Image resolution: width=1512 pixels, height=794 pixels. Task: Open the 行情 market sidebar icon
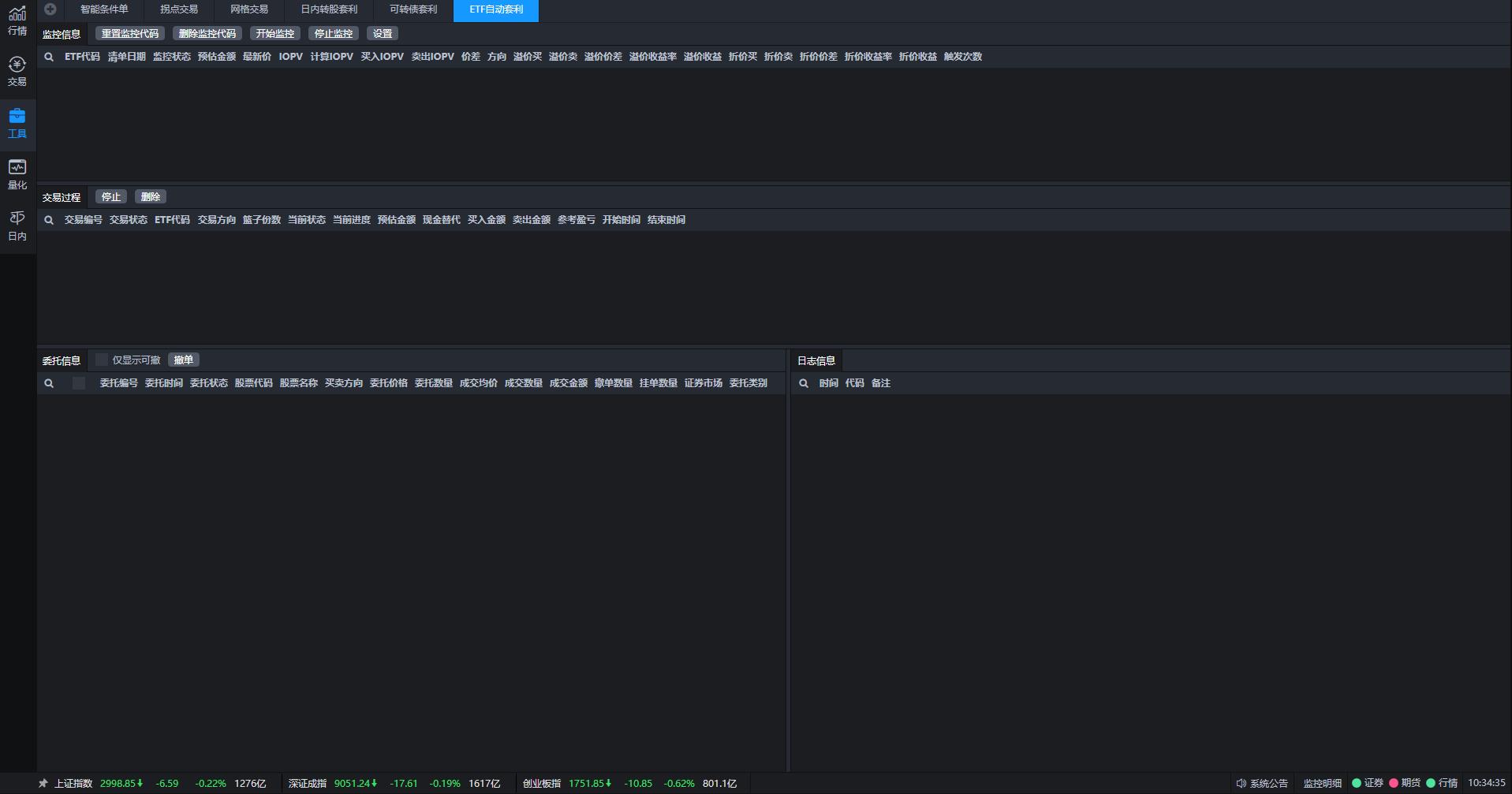click(17, 21)
